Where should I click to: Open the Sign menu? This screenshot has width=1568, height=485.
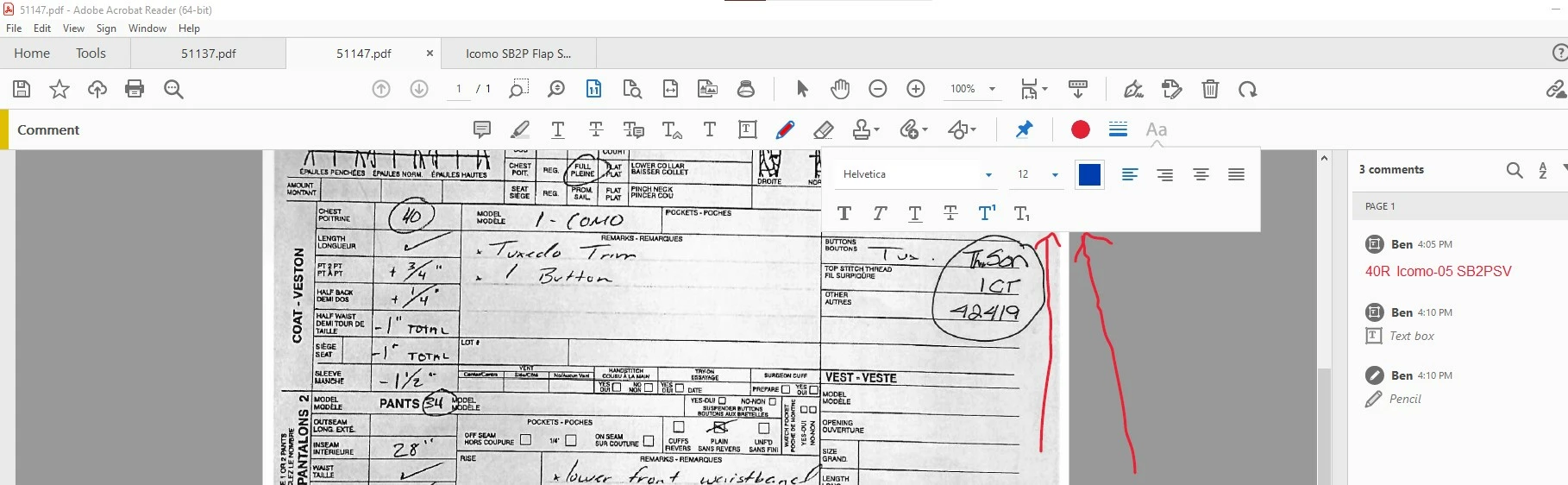106,28
